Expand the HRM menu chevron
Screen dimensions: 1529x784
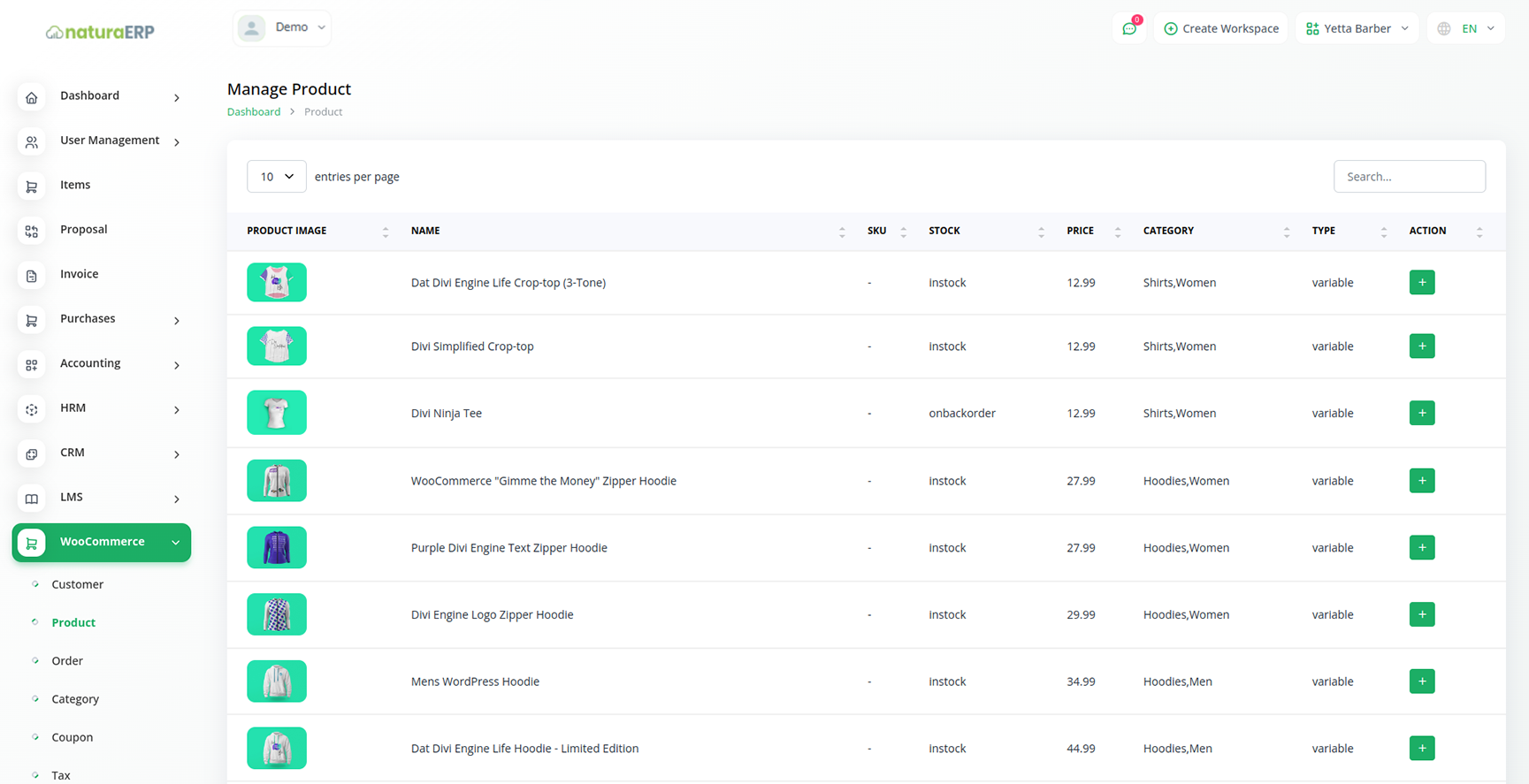[177, 410]
